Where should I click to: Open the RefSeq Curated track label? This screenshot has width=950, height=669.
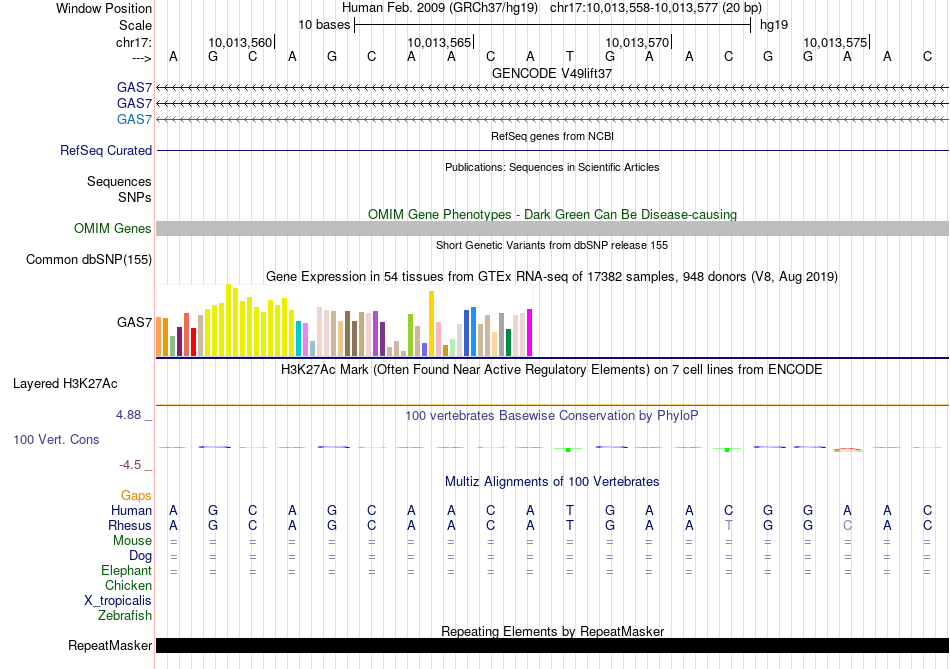point(106,151)
